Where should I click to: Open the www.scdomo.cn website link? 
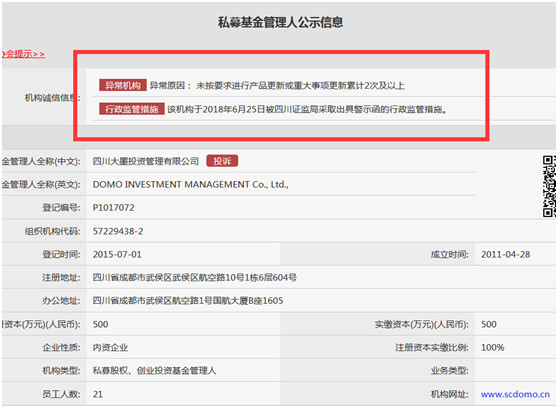point(515,394)
